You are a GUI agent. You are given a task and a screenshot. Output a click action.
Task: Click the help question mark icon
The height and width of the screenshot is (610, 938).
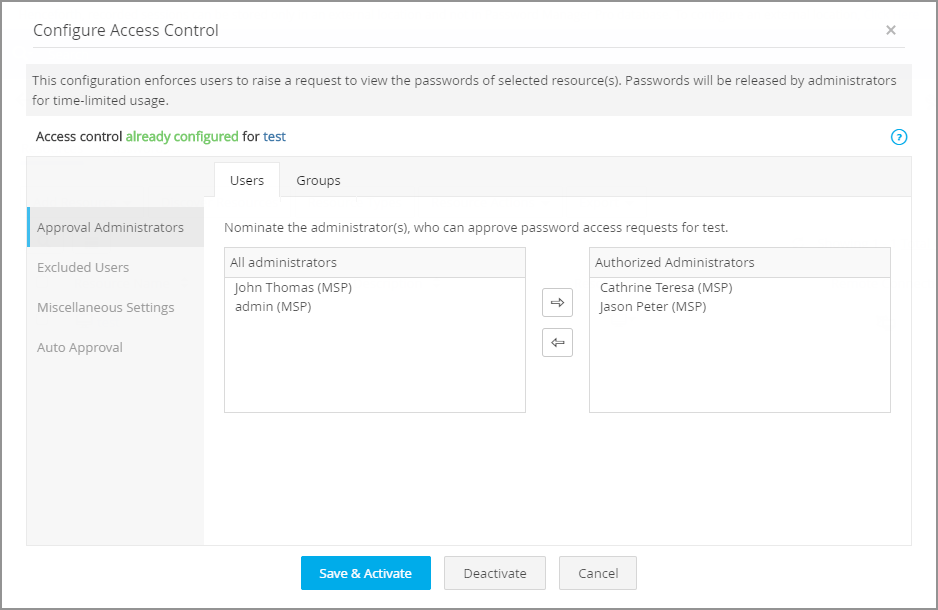[898, 137]
